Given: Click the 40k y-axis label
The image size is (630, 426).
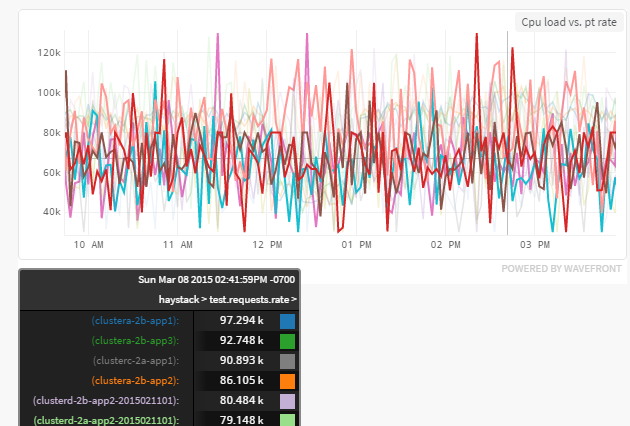Looking at the screenshot, I should click(52, 212).
